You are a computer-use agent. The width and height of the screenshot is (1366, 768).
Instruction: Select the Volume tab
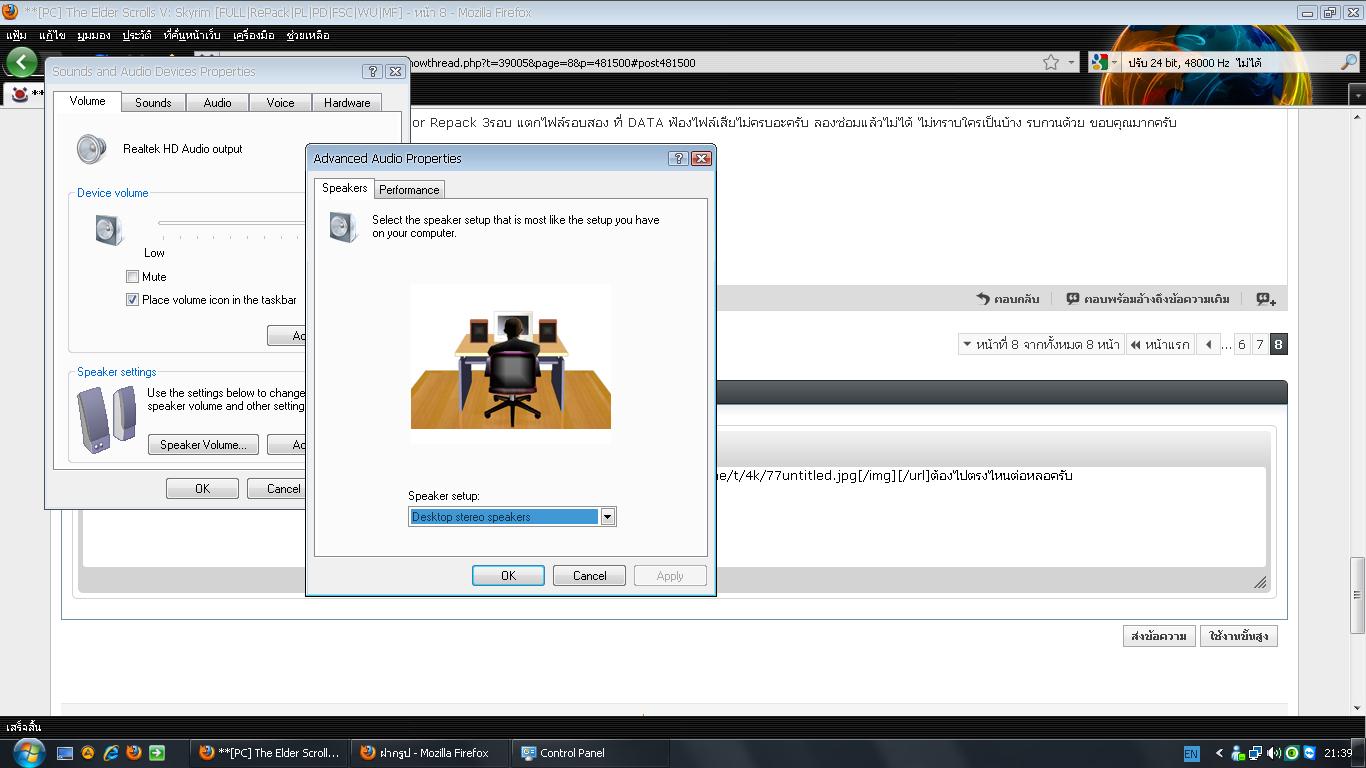[x=87, y=101]
